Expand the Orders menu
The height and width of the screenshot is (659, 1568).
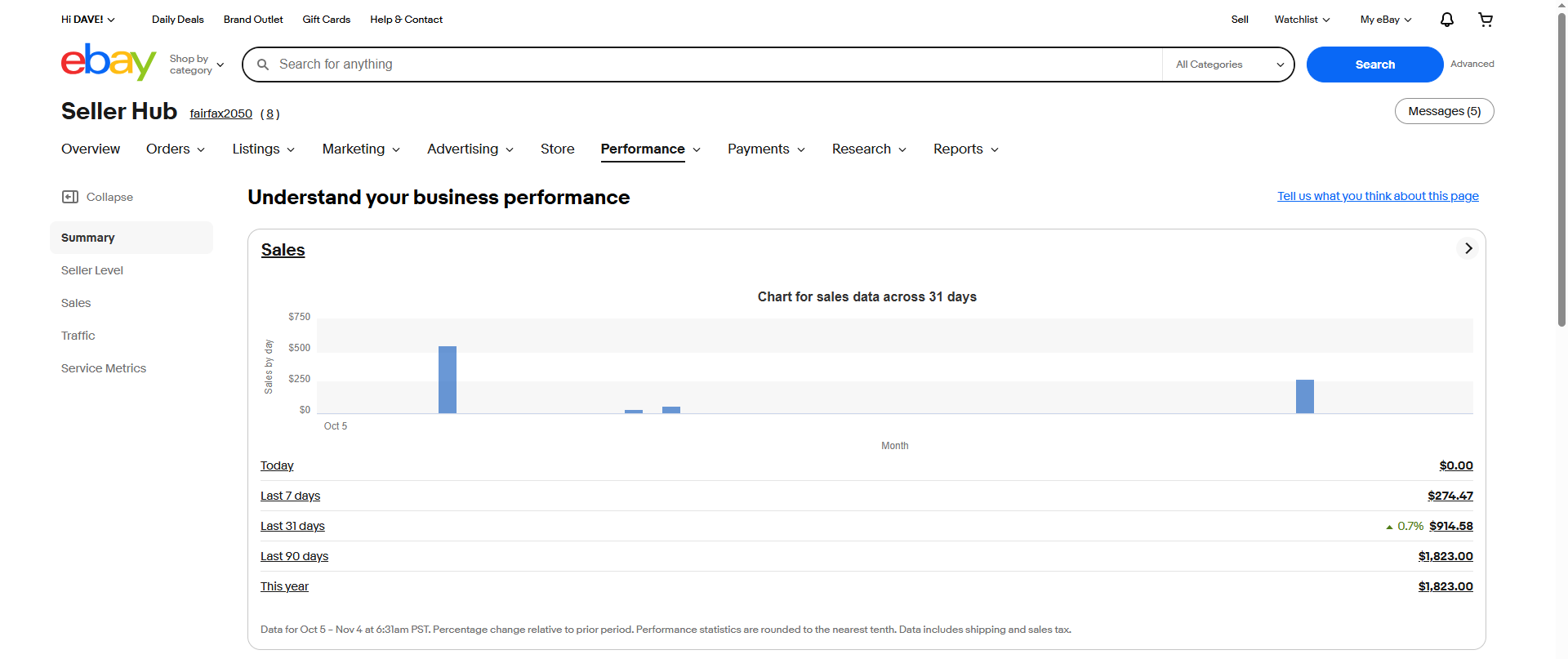(x=176, y=149)
